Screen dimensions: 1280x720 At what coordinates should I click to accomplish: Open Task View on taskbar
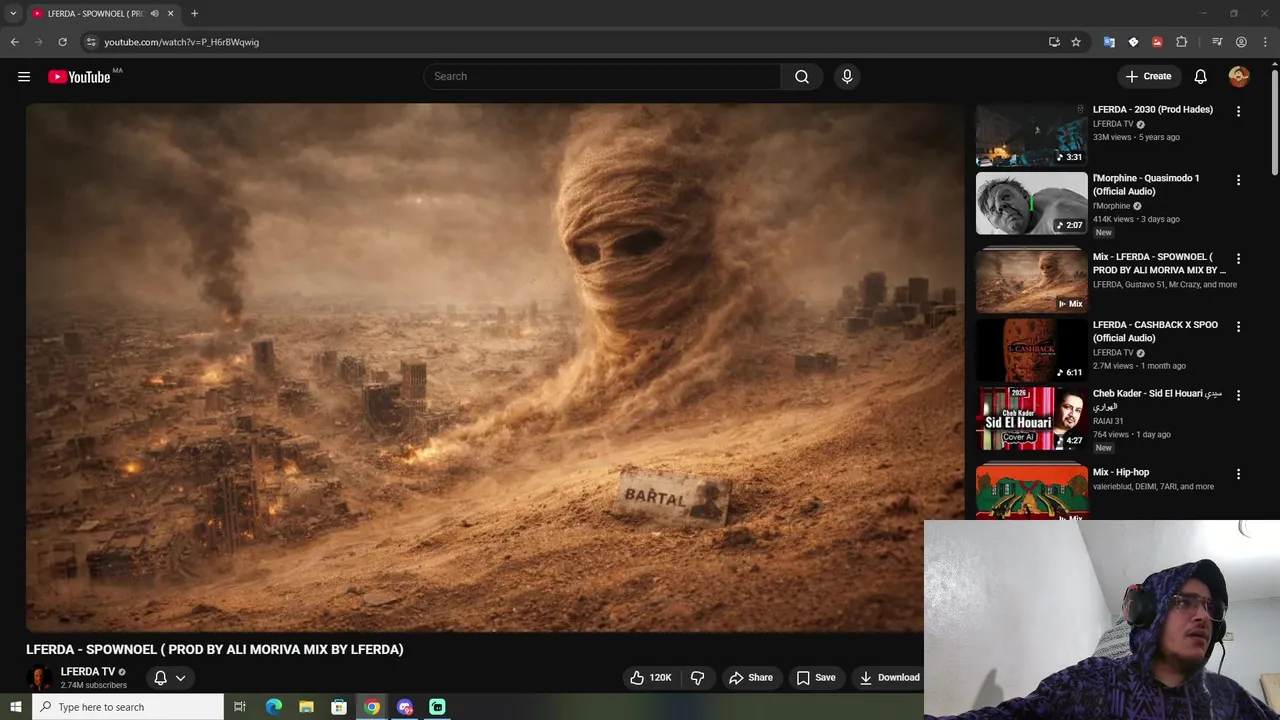click(240, 707)
